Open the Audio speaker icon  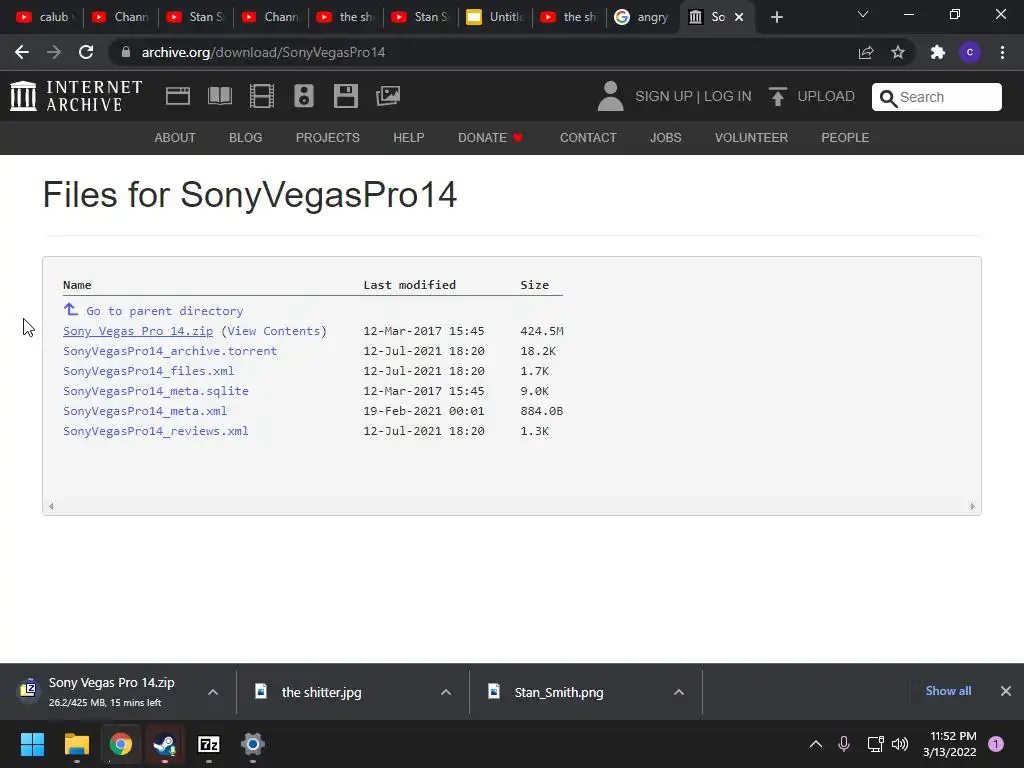coord(304,96)
